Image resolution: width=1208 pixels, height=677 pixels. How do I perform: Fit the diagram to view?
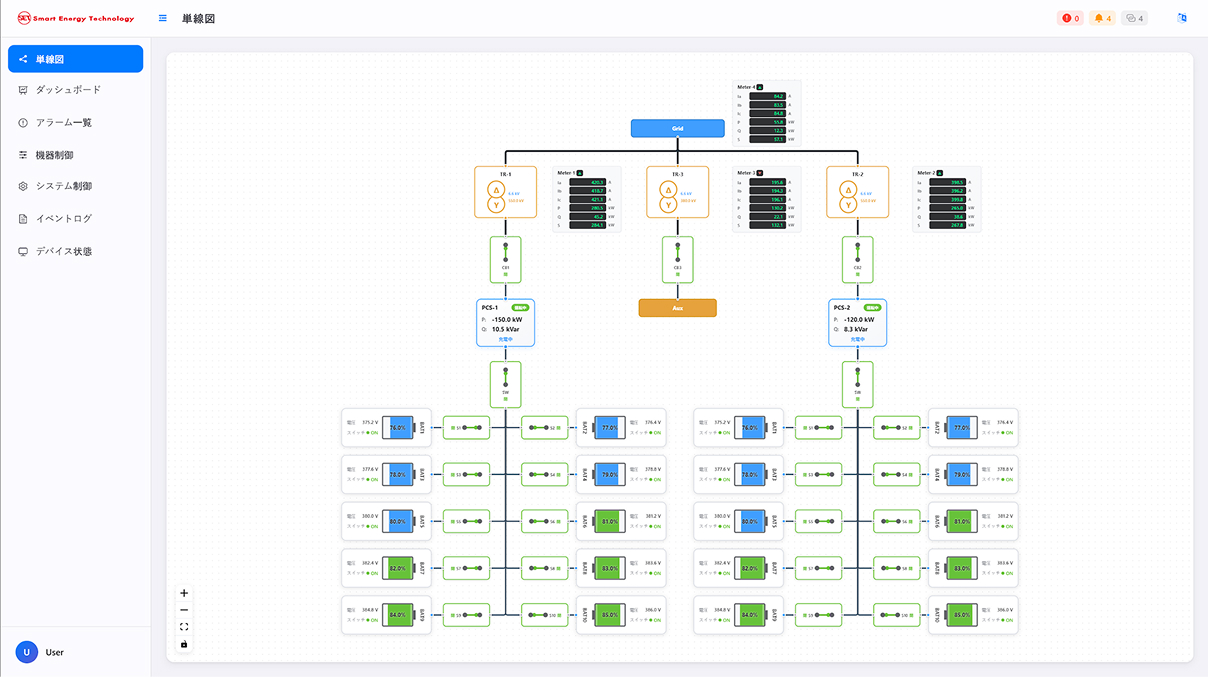pyautogui.click(x=184, y=627)
